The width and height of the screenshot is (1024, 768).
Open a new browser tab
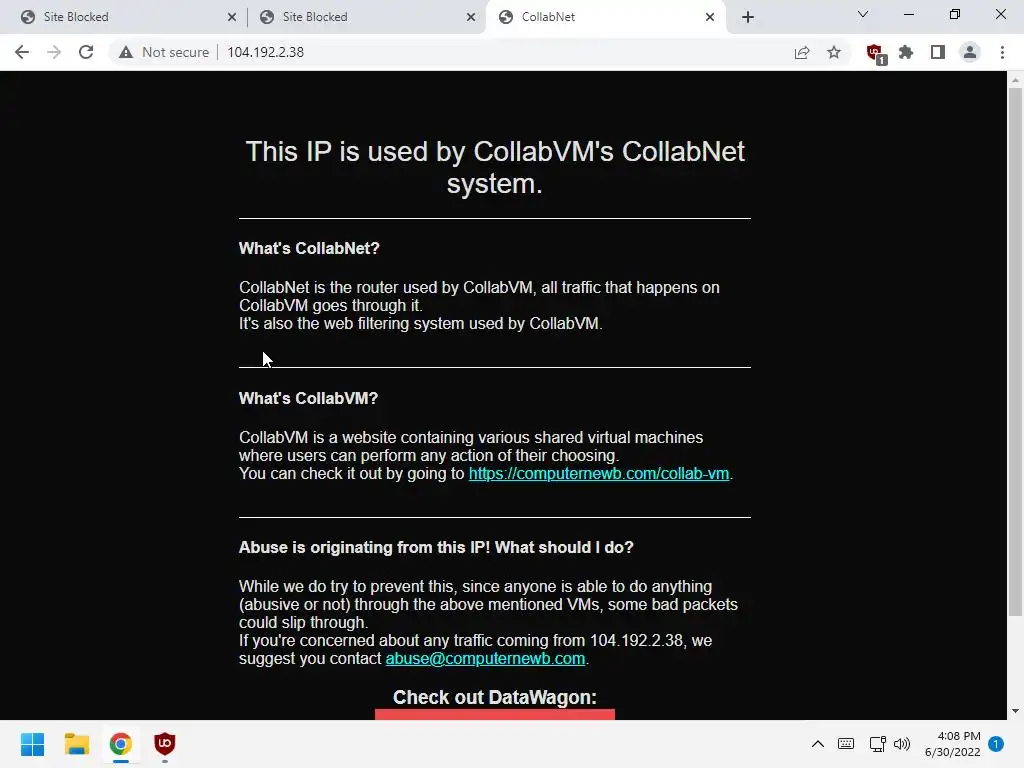748,17
